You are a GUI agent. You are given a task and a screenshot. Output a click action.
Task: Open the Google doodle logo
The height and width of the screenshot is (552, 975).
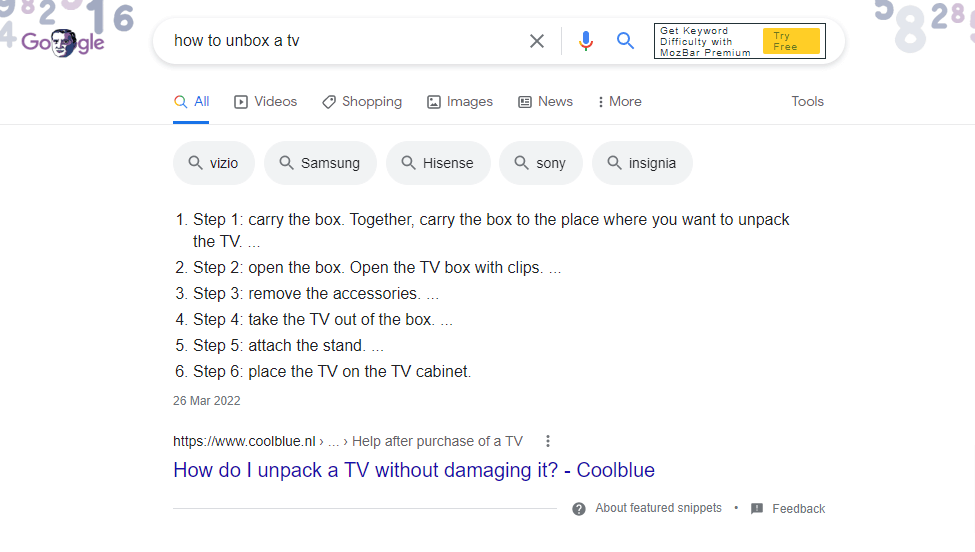pos(62,42)
